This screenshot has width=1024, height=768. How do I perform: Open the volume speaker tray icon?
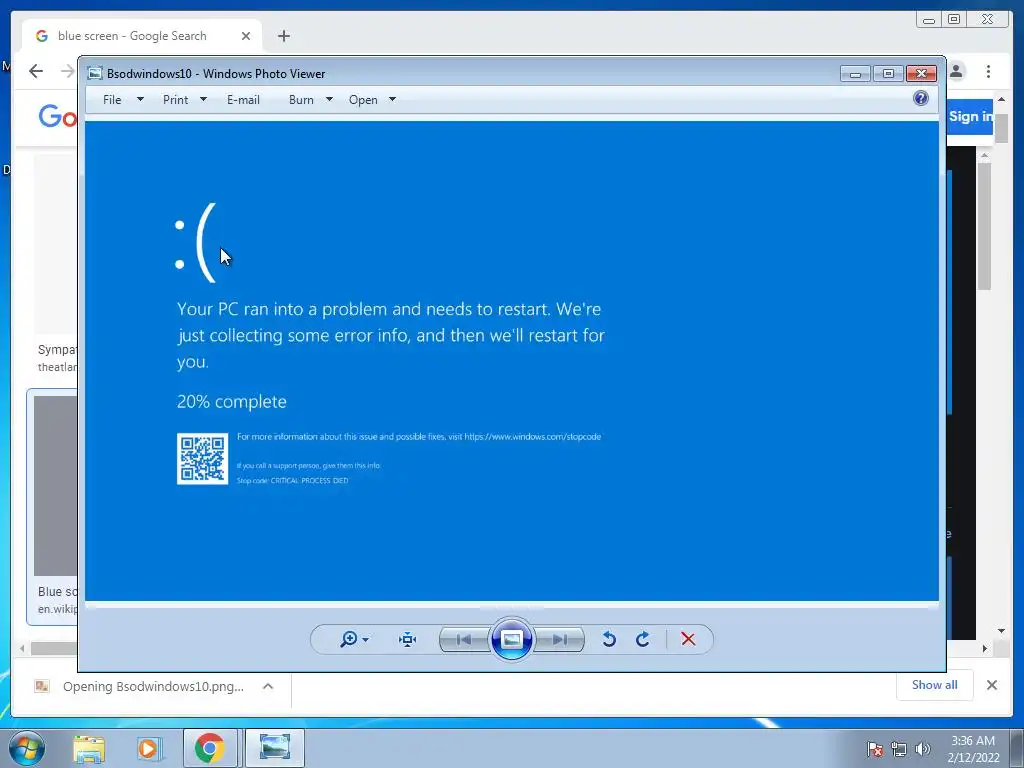click(922, 748)
